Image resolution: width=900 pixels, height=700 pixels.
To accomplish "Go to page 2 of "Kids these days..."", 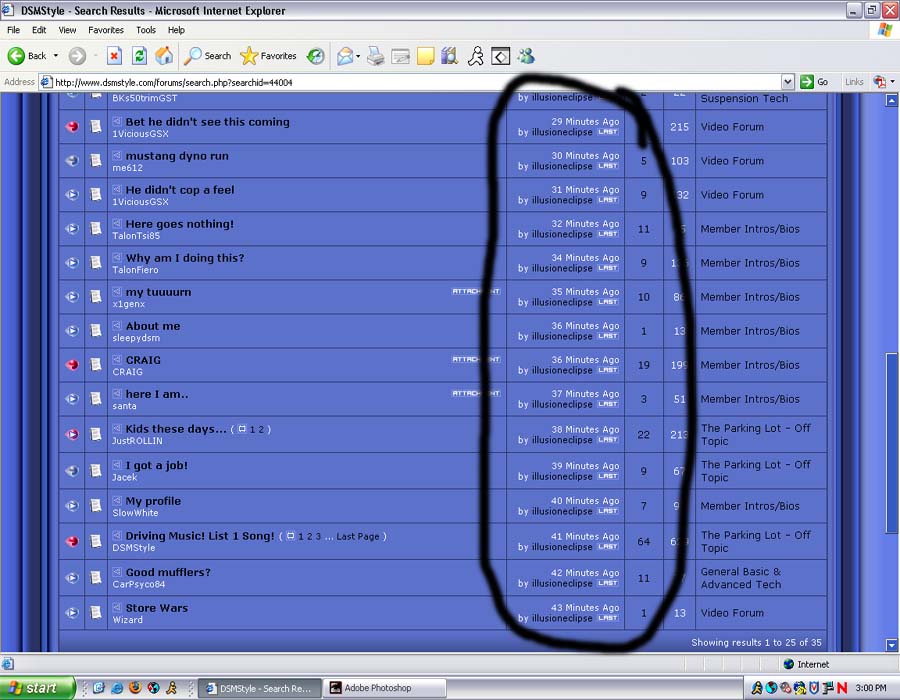I will (262, 429).
